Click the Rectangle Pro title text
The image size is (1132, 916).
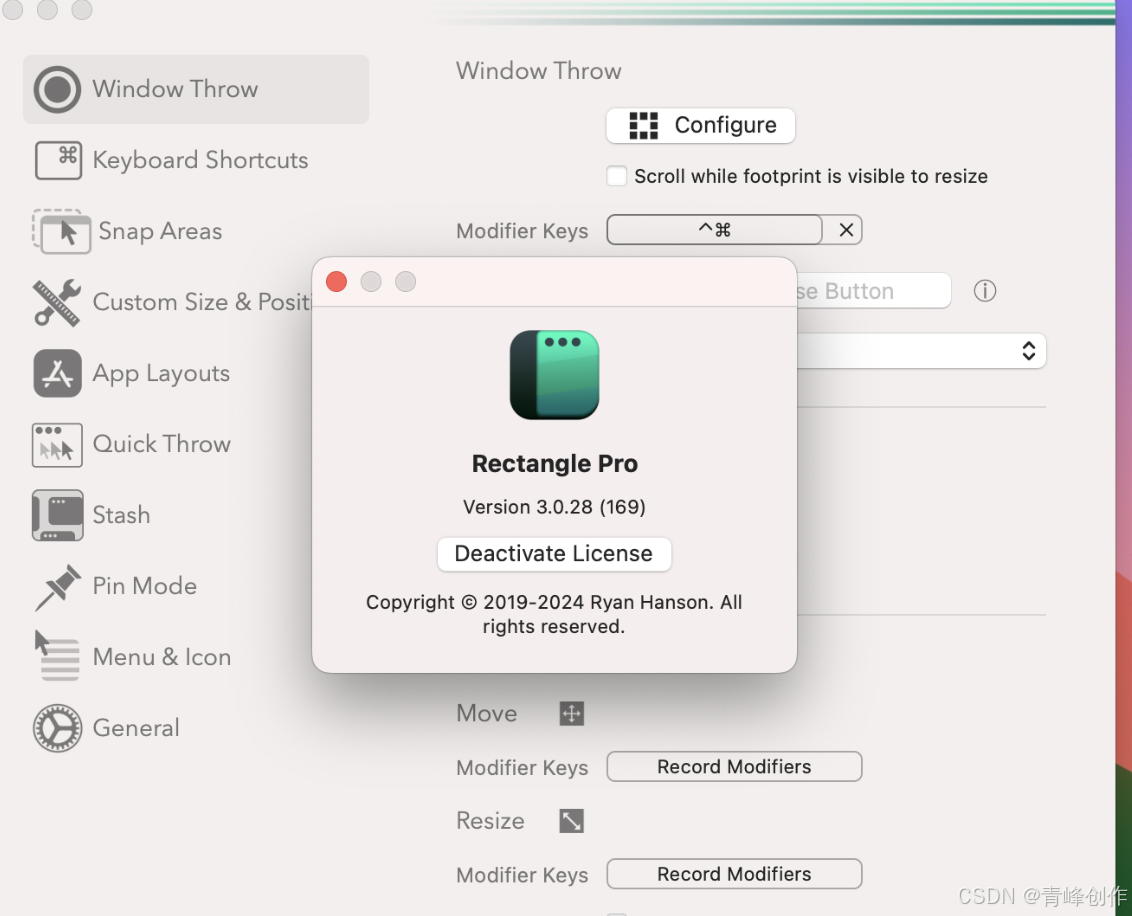tap(554, 463)
